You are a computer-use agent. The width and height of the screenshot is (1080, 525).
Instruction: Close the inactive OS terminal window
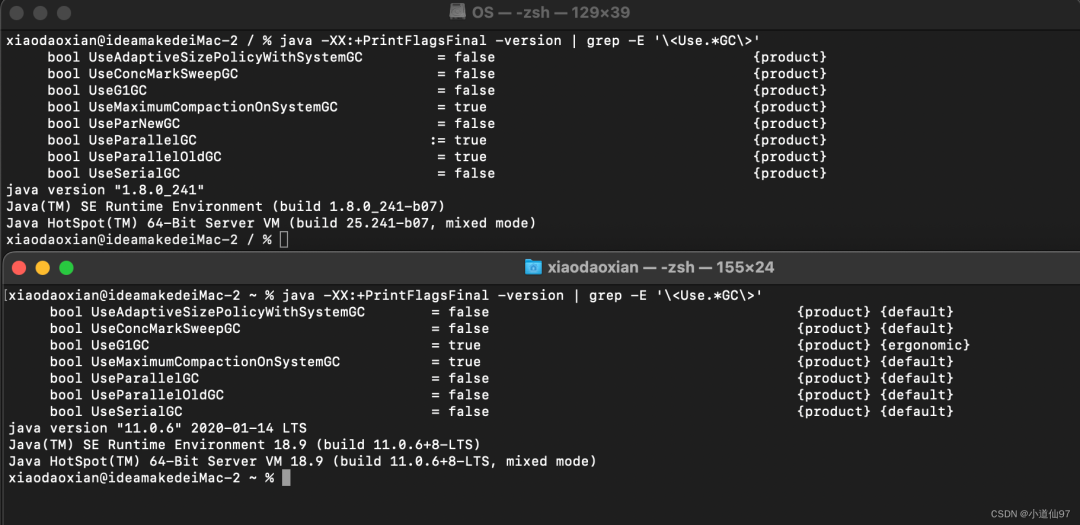click(18, 13)
